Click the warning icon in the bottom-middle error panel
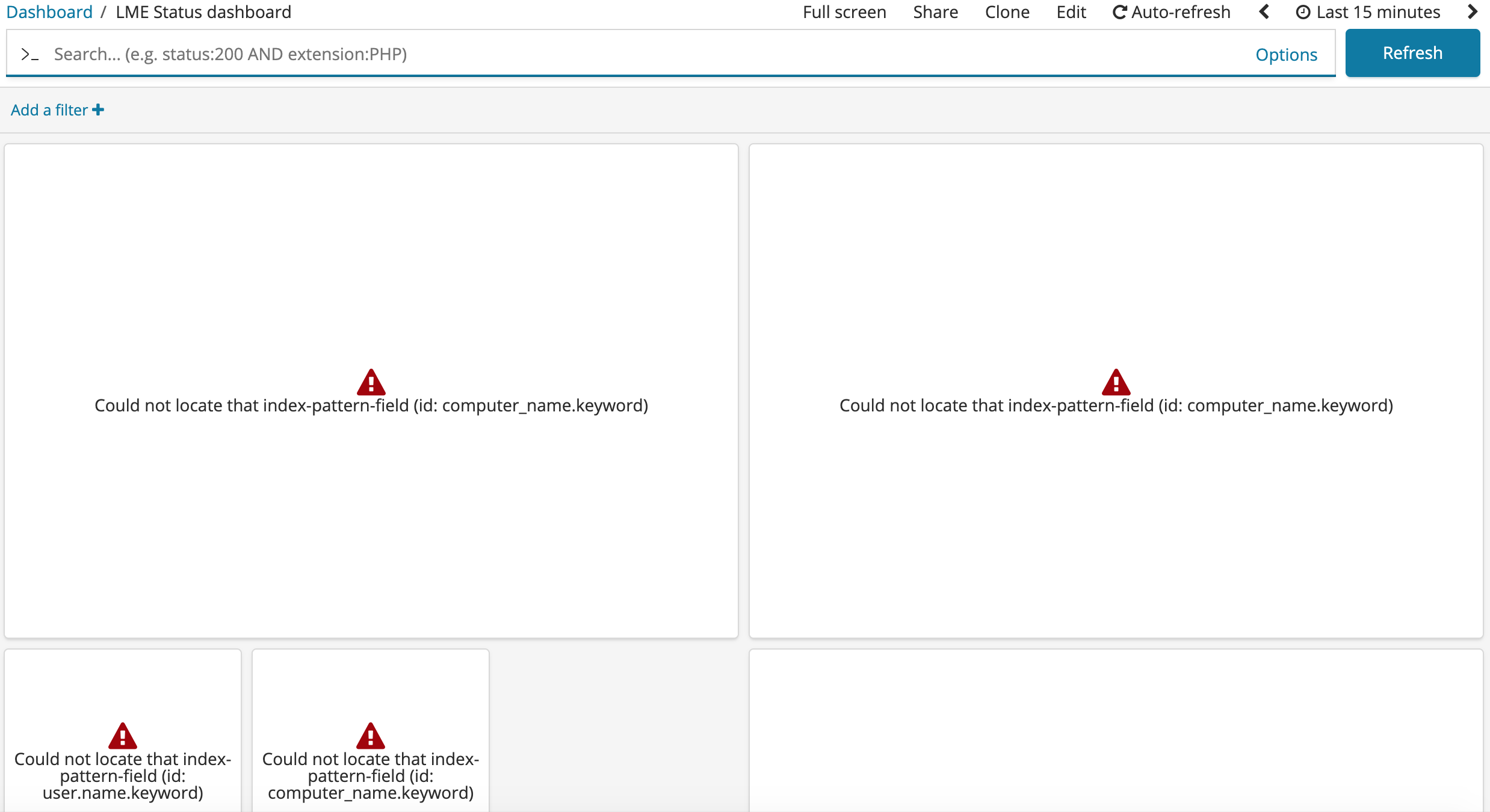Screen dimensions: 1490x812 click(371, 735)
